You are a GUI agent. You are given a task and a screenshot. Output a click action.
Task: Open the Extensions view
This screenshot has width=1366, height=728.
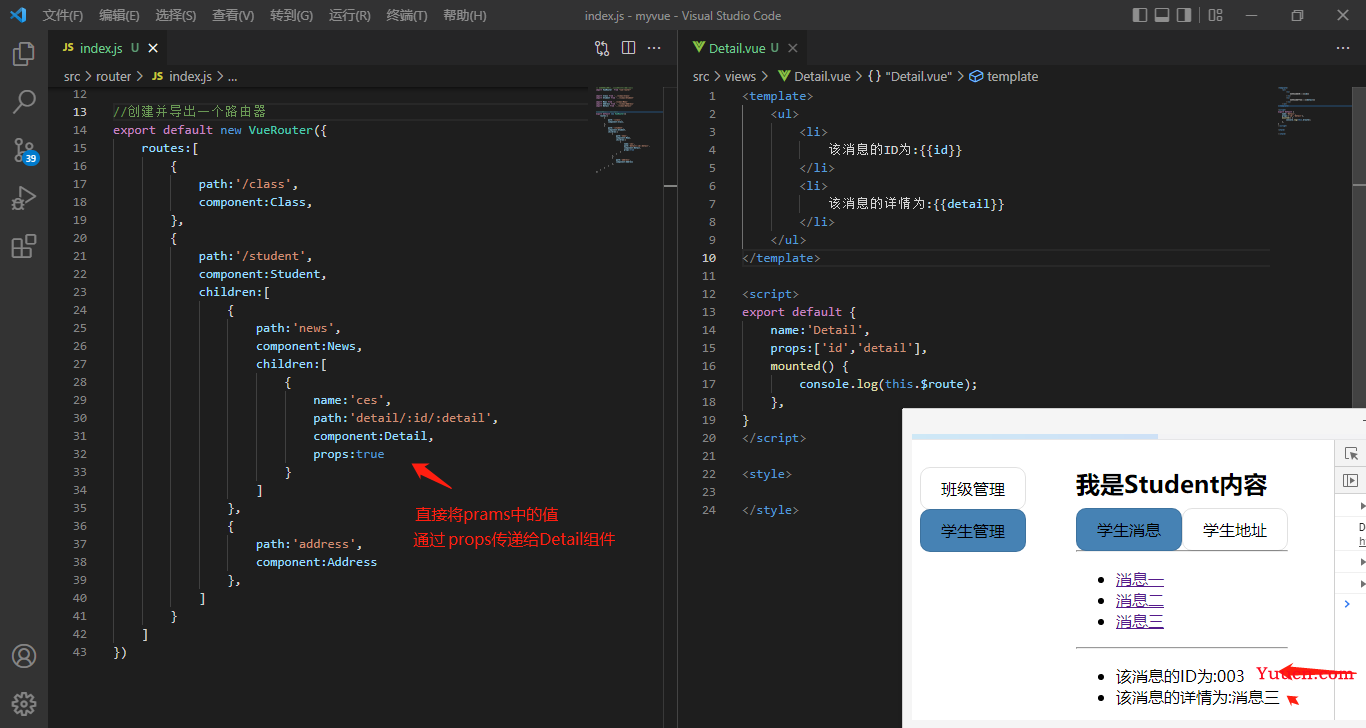pyautogui.click(x=24, y=246)
